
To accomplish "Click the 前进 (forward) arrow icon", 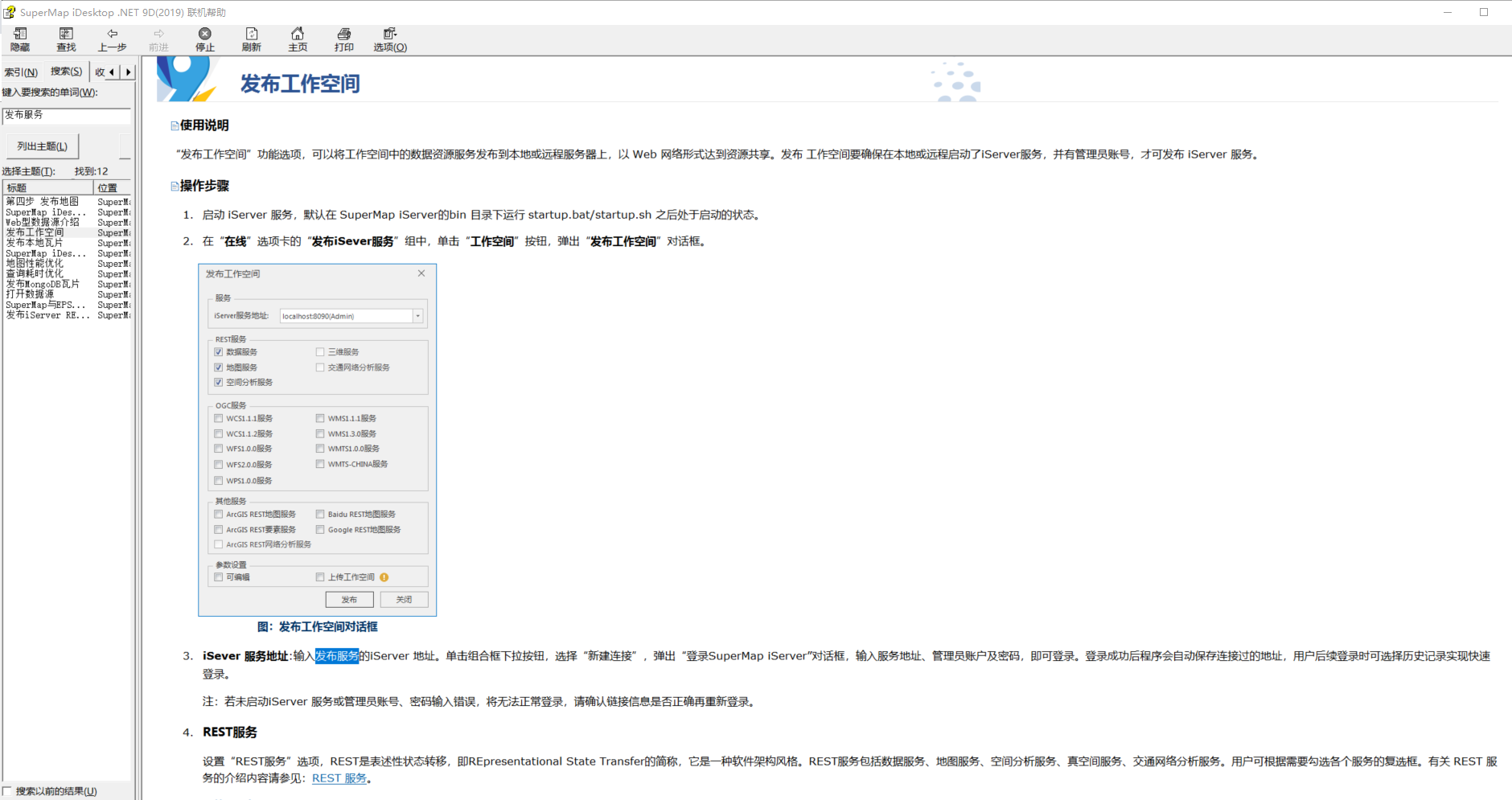I will point(158,34).
